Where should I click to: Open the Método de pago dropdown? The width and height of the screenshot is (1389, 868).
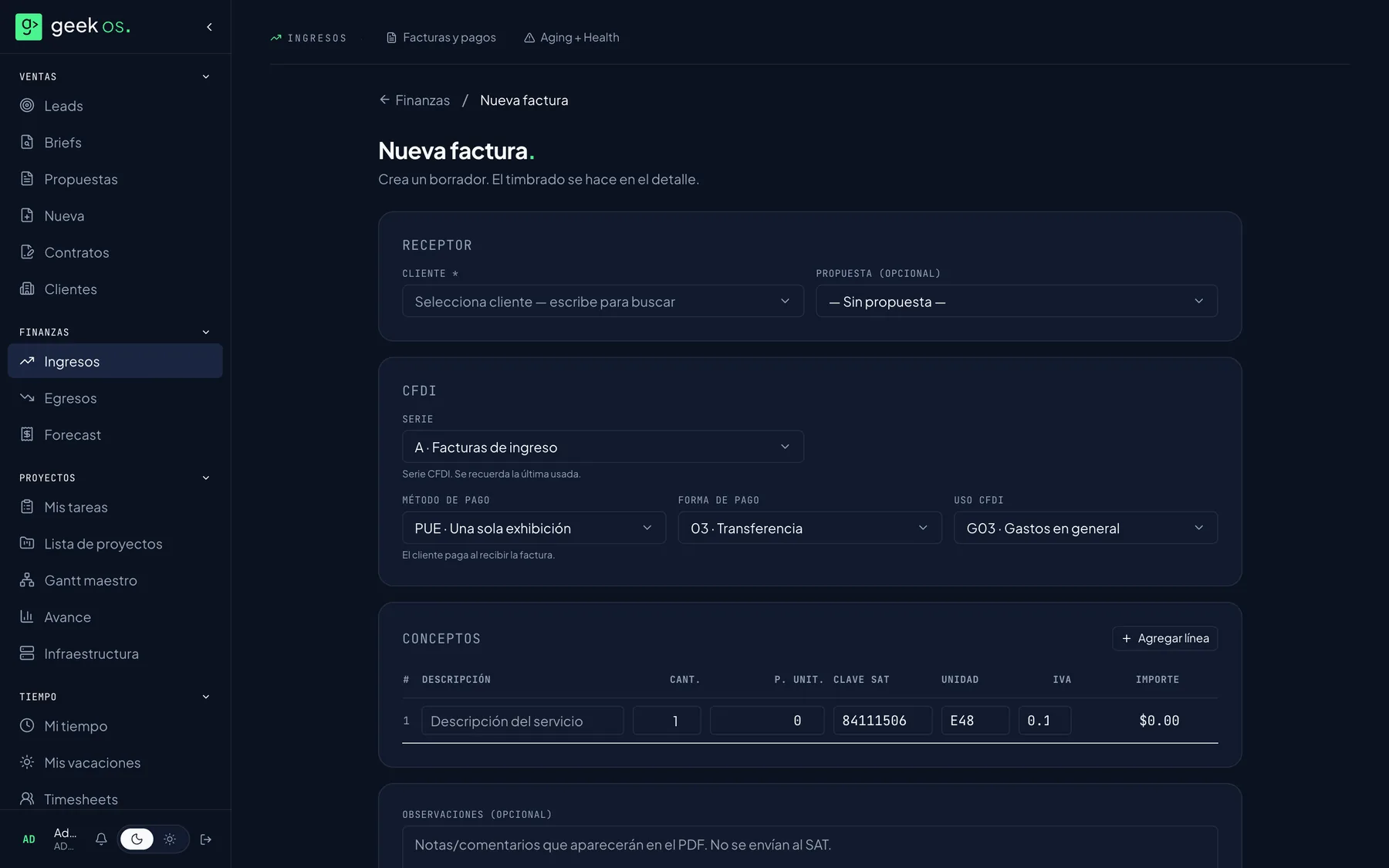(534, 528)
